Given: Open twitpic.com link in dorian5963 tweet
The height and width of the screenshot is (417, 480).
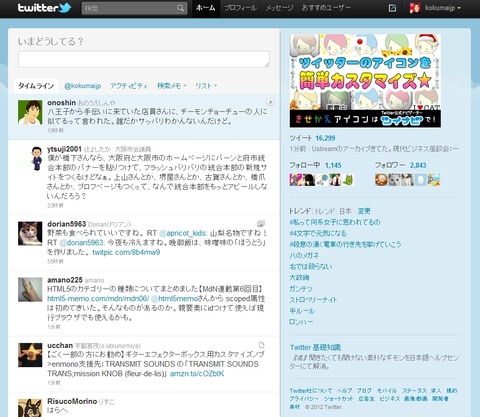Looking at the screenshot, I should coord(126,252).
